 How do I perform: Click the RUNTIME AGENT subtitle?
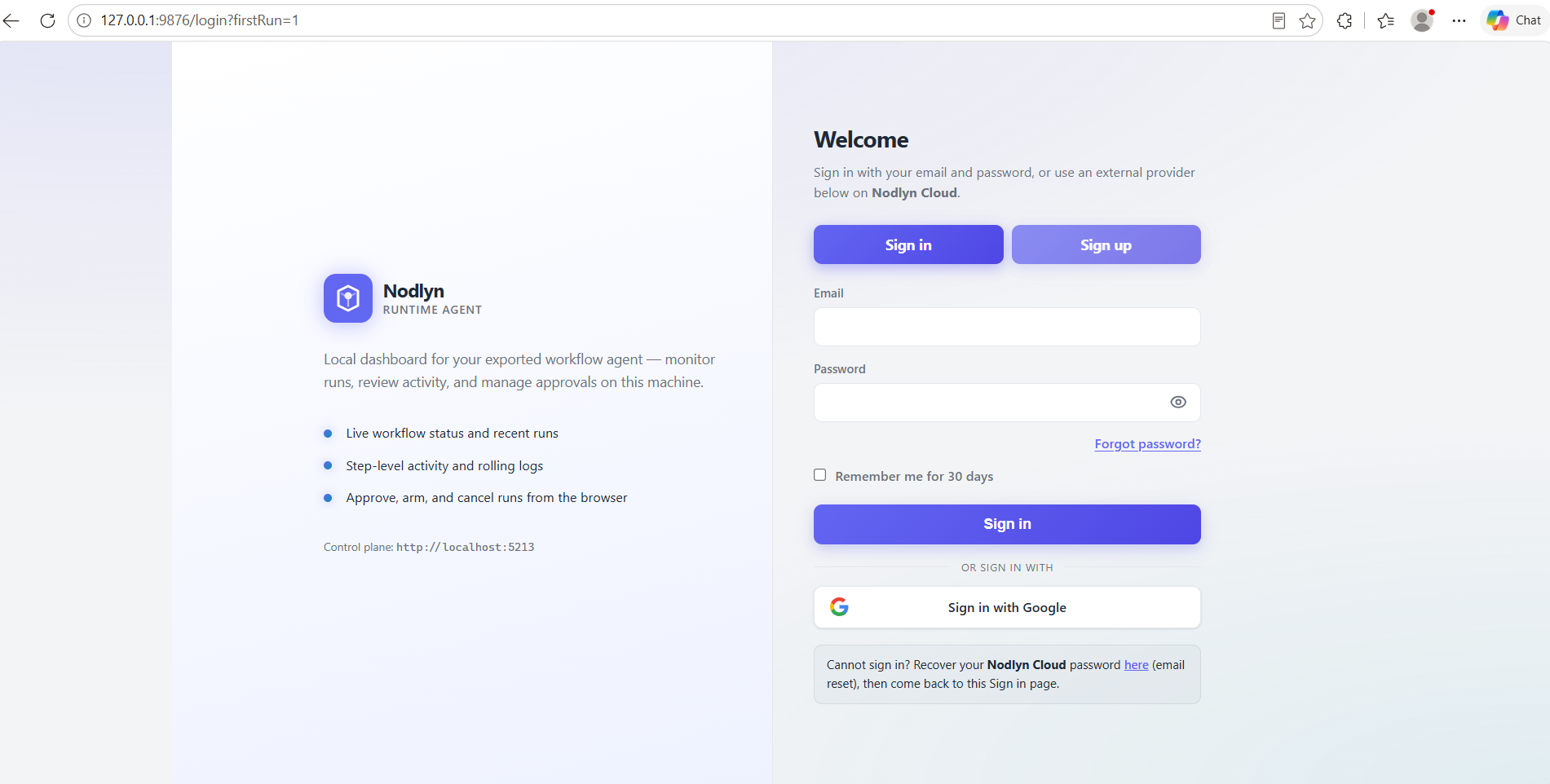pos(432,311)
